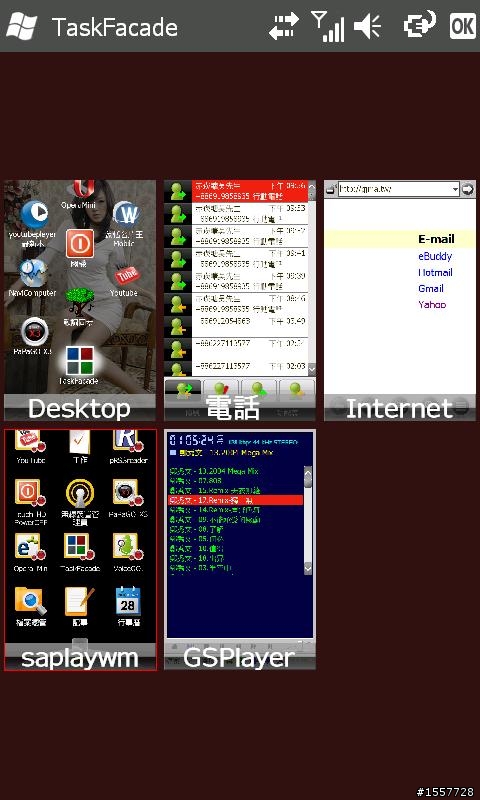This screenshot has height=800, width=480.
Task: Switch to the Desktop task thumbnail
Action: 80,300
